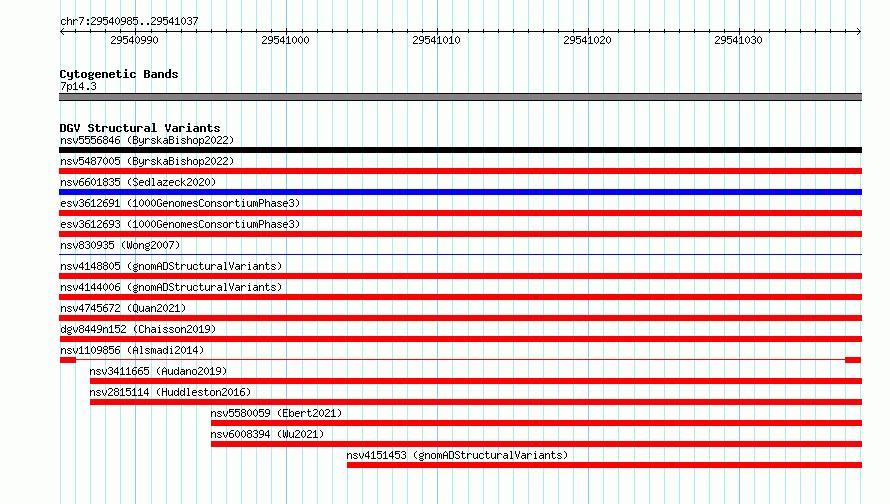The width and height of the screenshot is (890, 504).
Task: Open nsv1109856 (Alsmadi2014) variant label
Action: (x=132, y=350)
